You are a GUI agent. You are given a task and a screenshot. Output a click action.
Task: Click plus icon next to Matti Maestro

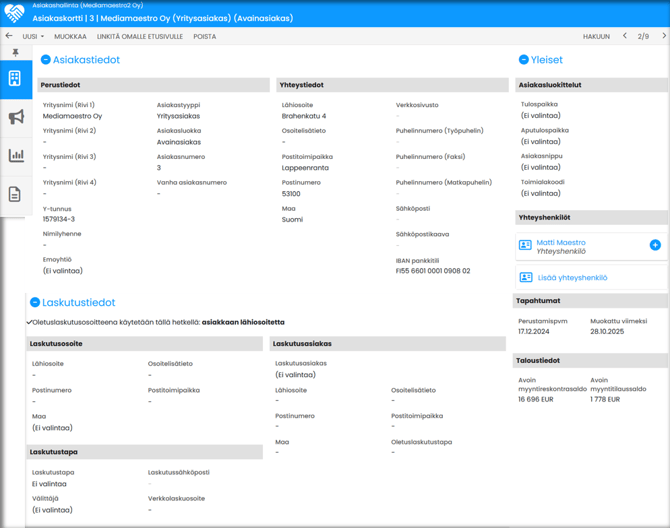pos(655,245)
